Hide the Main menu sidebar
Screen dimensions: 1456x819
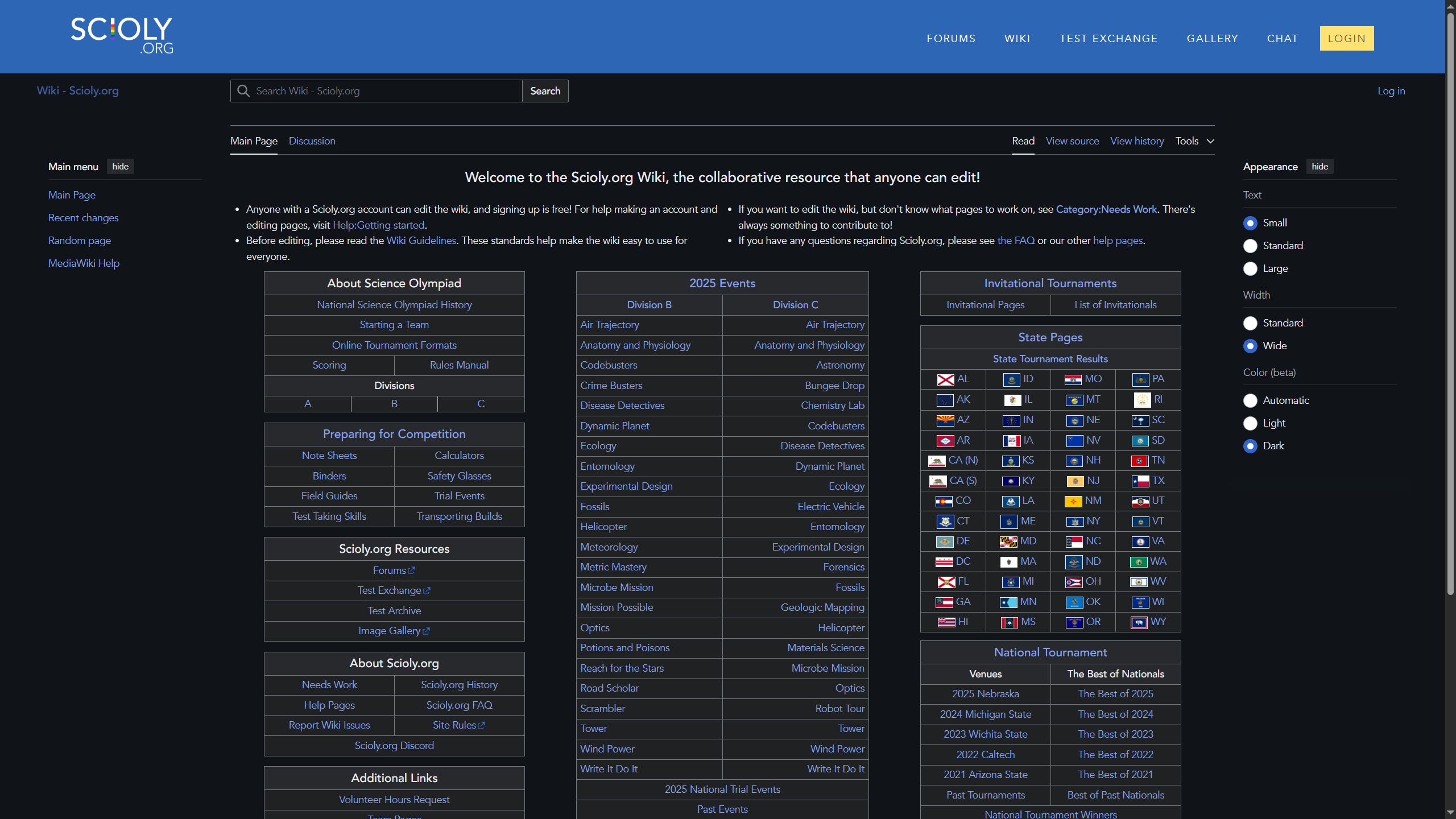click(x=120, y=167)
